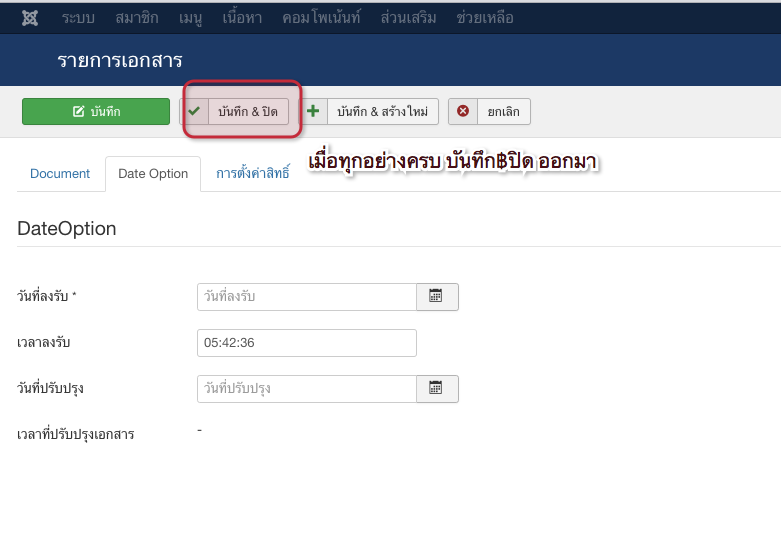Open the ส่วนเสริม menu
781x544 pixels.
pos(408,18)
